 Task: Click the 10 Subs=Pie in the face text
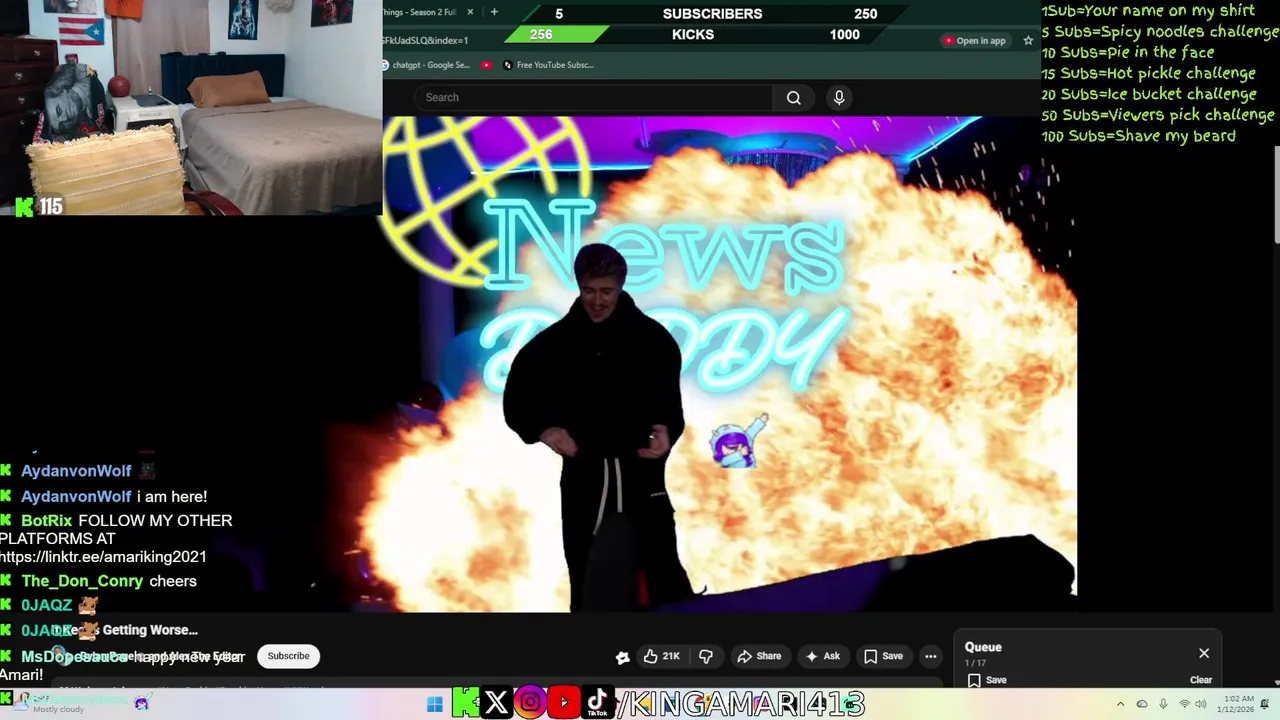[x=1128, y=52]
